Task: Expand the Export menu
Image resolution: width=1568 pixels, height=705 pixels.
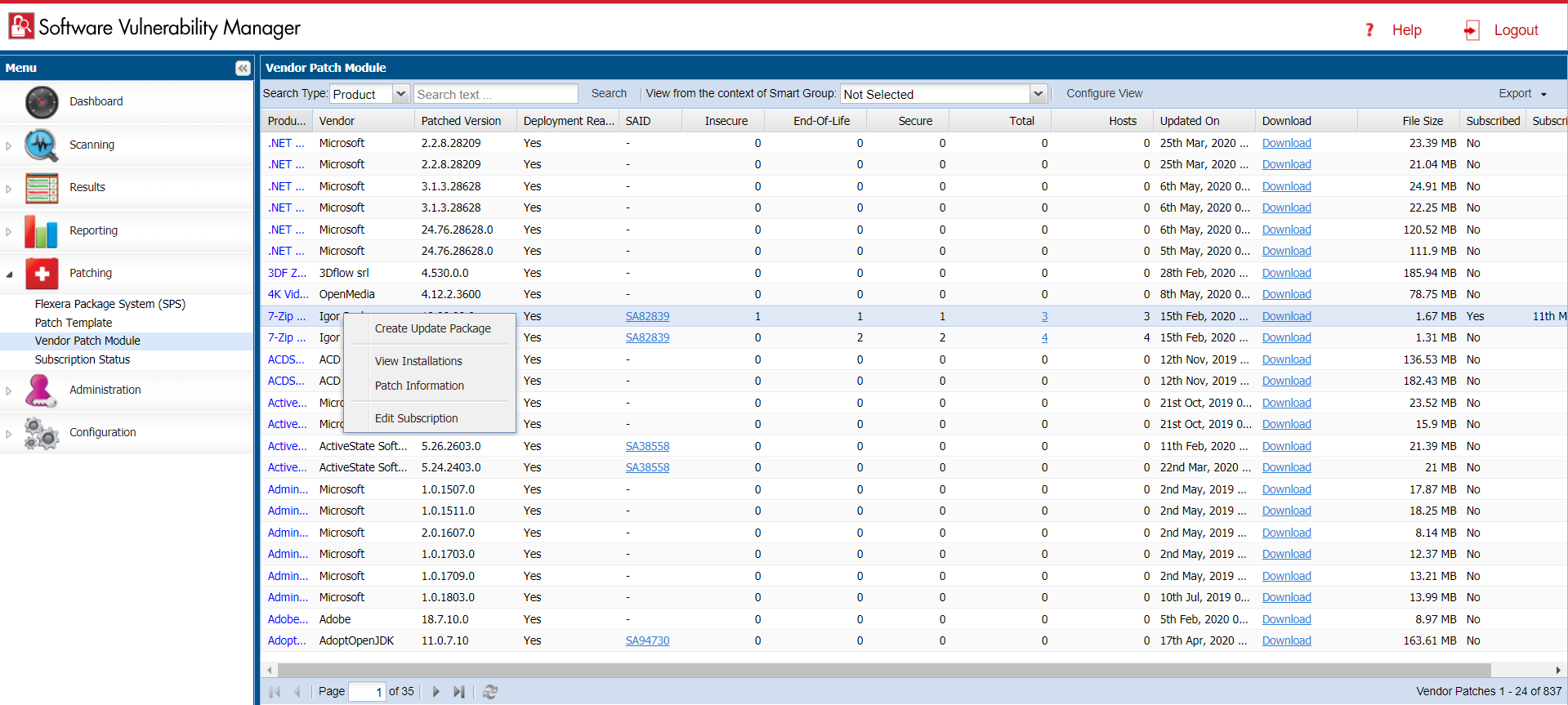Action: [x=1522, y=94]
